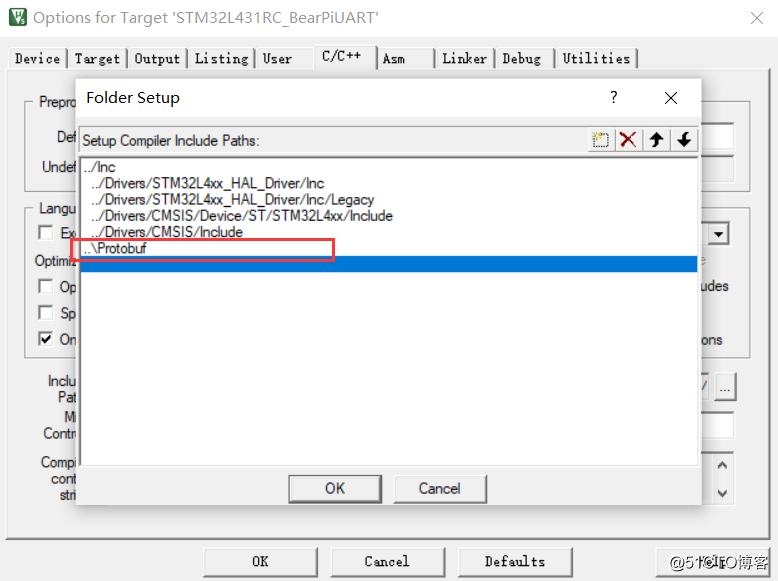Close the Folder Setup dialog
This screenshot has width=778, height=581.
pyautogui.click(x=671, y=98)
